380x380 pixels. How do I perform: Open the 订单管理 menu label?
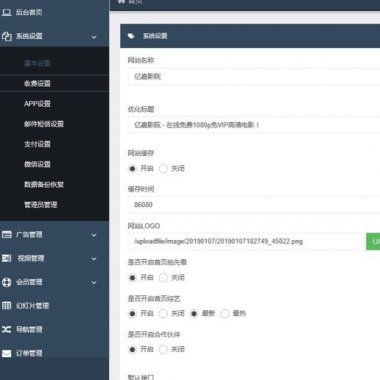pos(29,353)
